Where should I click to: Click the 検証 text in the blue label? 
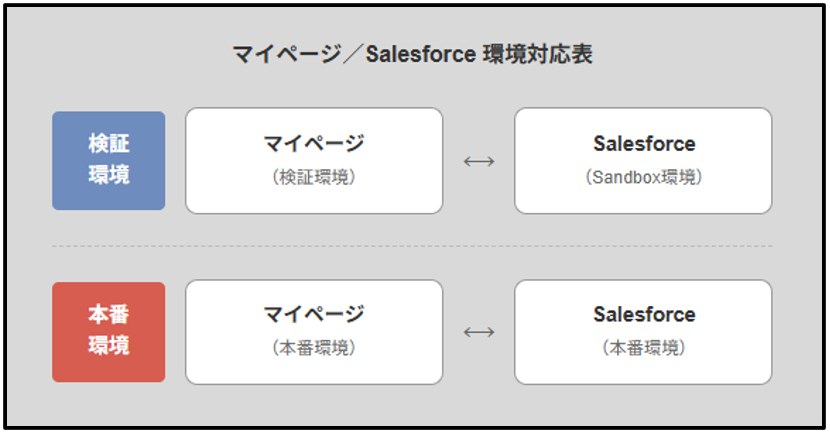109,145
